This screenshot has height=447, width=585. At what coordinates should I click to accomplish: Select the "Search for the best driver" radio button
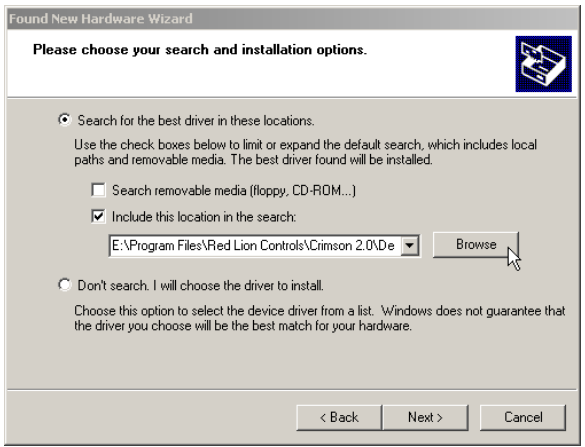click(x=65, y=120)
